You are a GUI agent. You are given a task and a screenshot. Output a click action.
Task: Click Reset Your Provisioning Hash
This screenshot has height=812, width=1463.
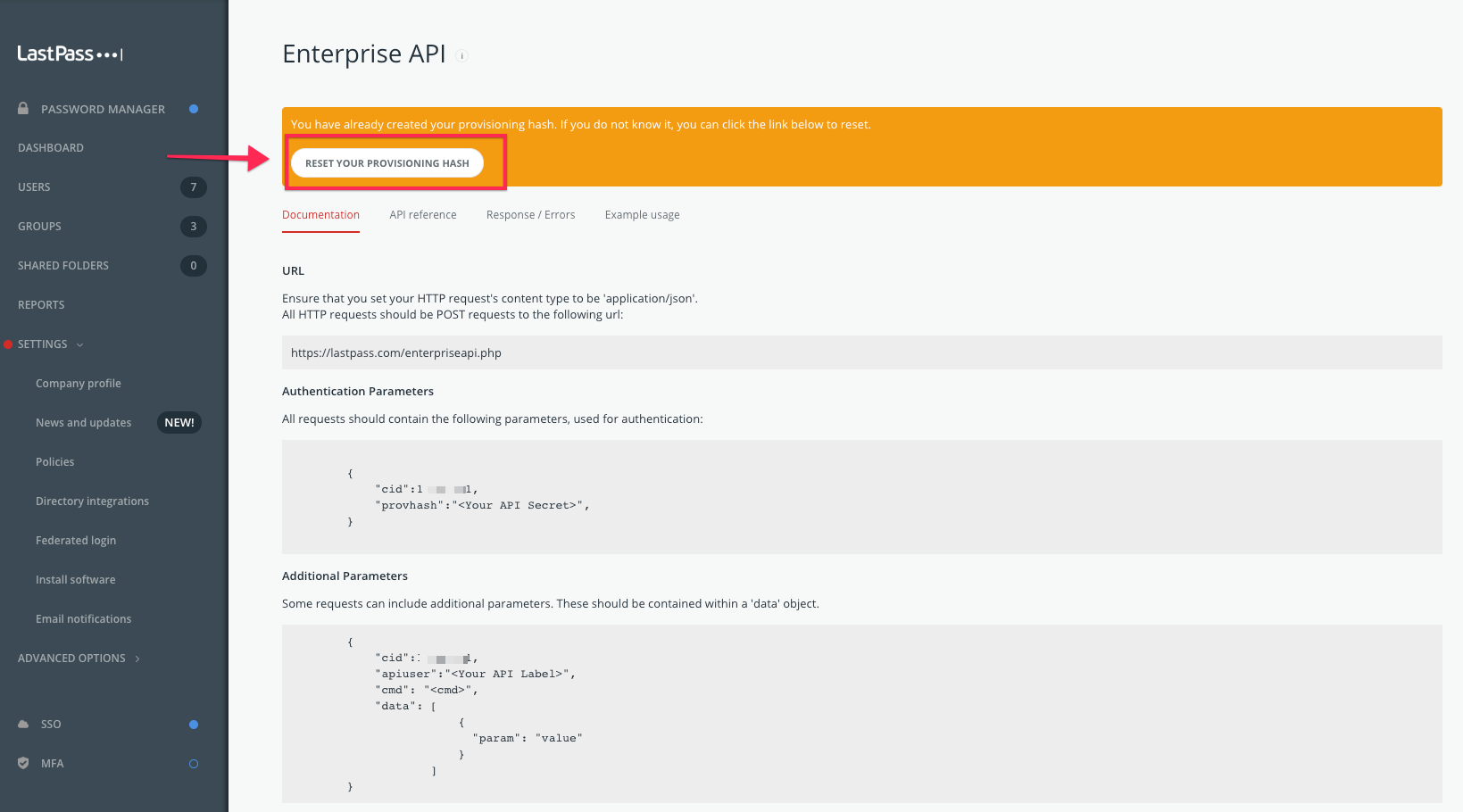(387, 162)
